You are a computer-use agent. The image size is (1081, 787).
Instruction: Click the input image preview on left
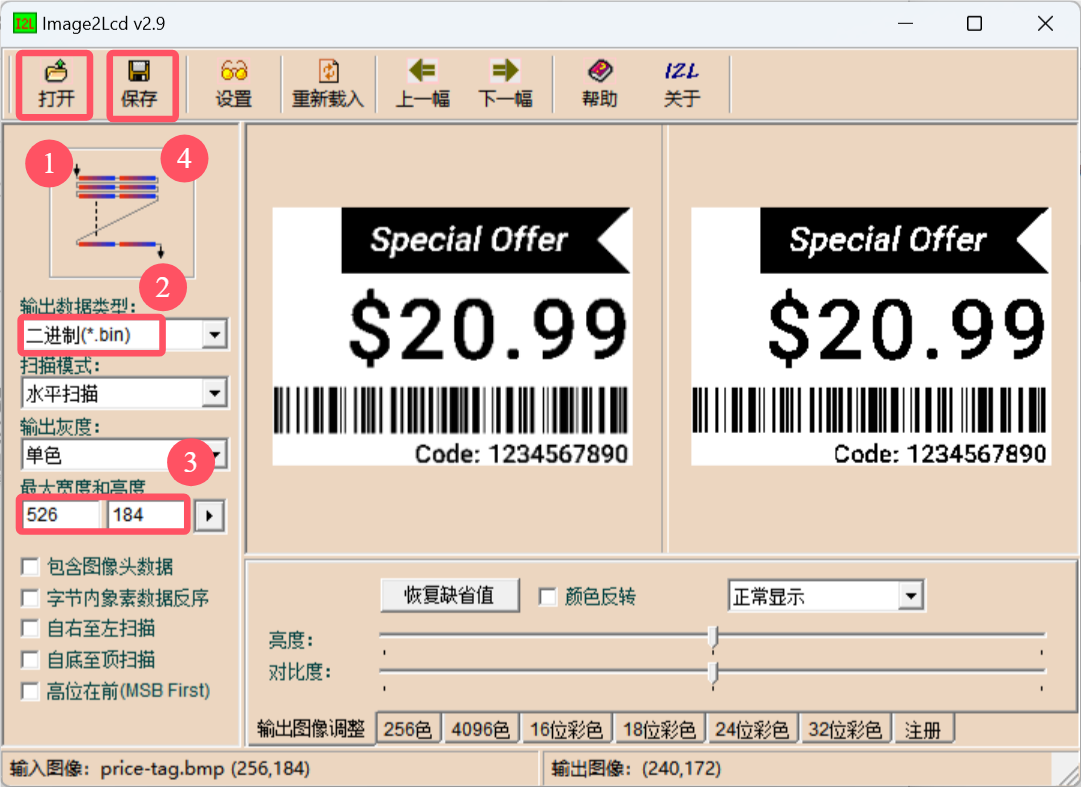click(x=452, y=336)
